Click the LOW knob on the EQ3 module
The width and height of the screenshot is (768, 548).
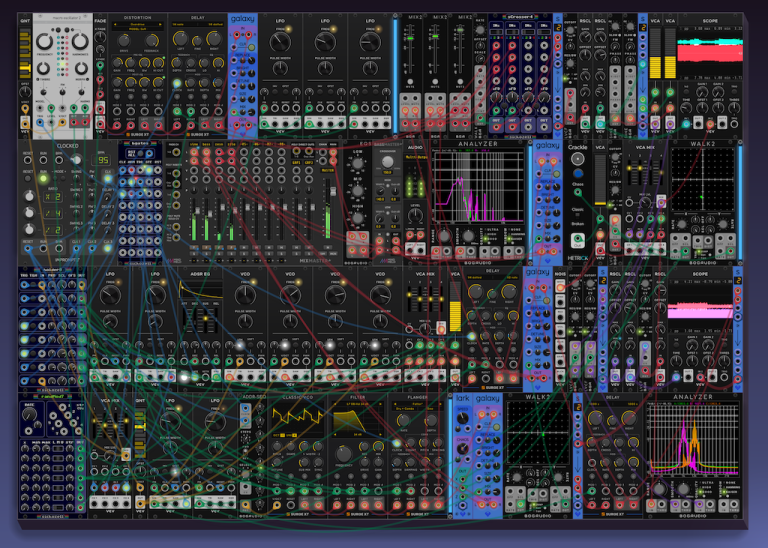pyautogui.click(x=358, y=164)
